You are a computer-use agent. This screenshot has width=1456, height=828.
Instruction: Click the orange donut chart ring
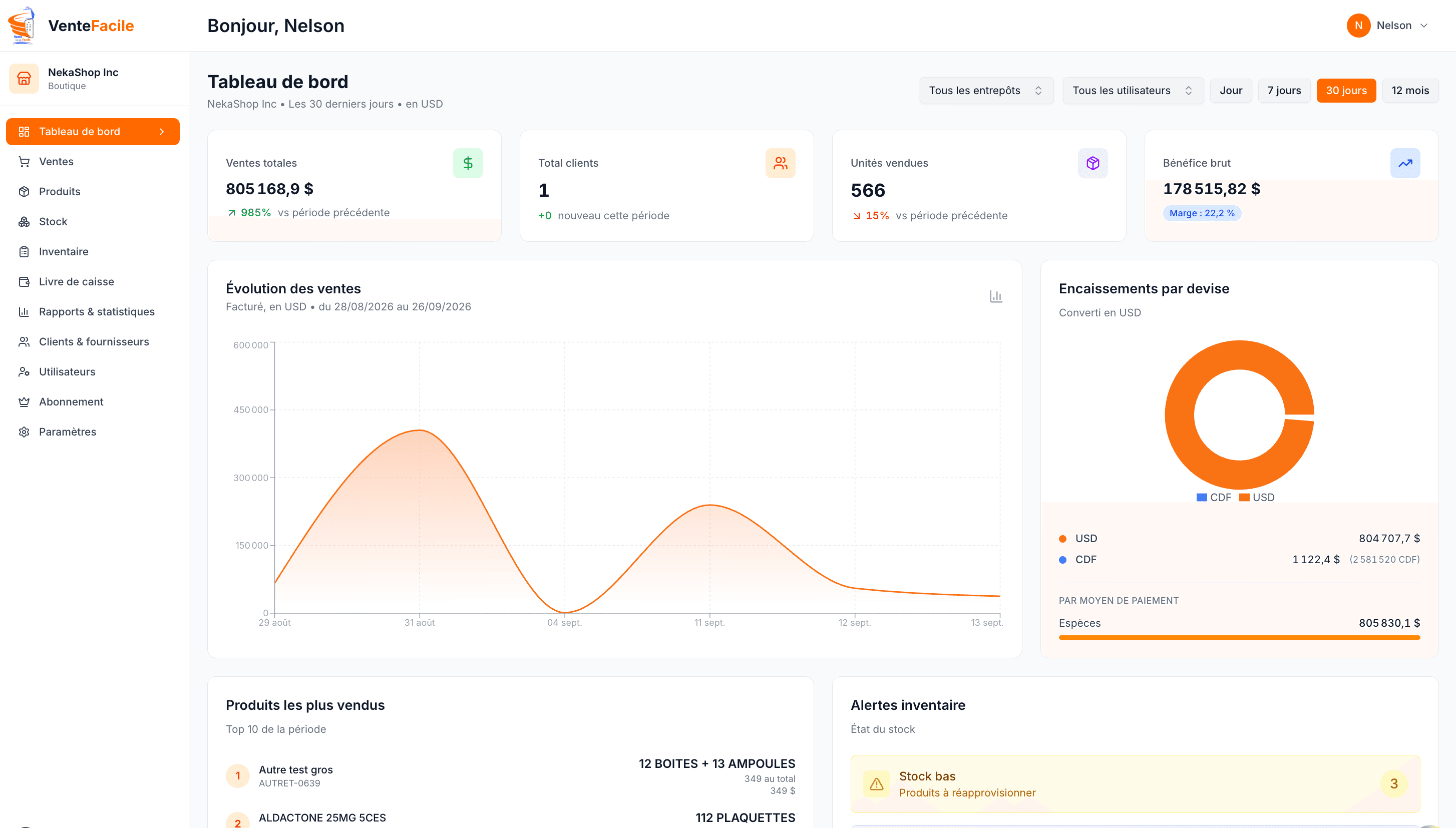point(1180,415)
